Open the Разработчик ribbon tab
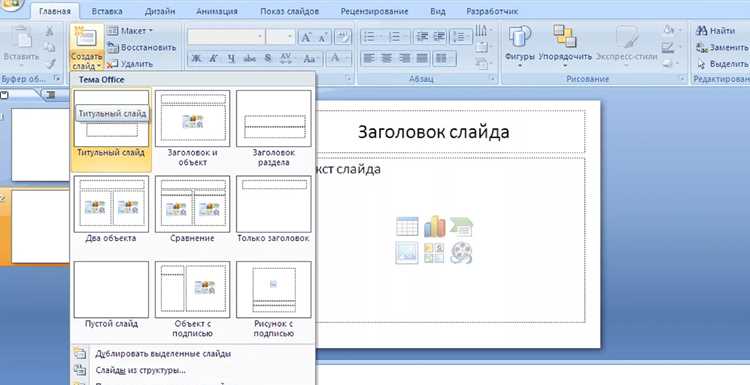The width and height of the screenshot is (750, 385). [492, 11]
